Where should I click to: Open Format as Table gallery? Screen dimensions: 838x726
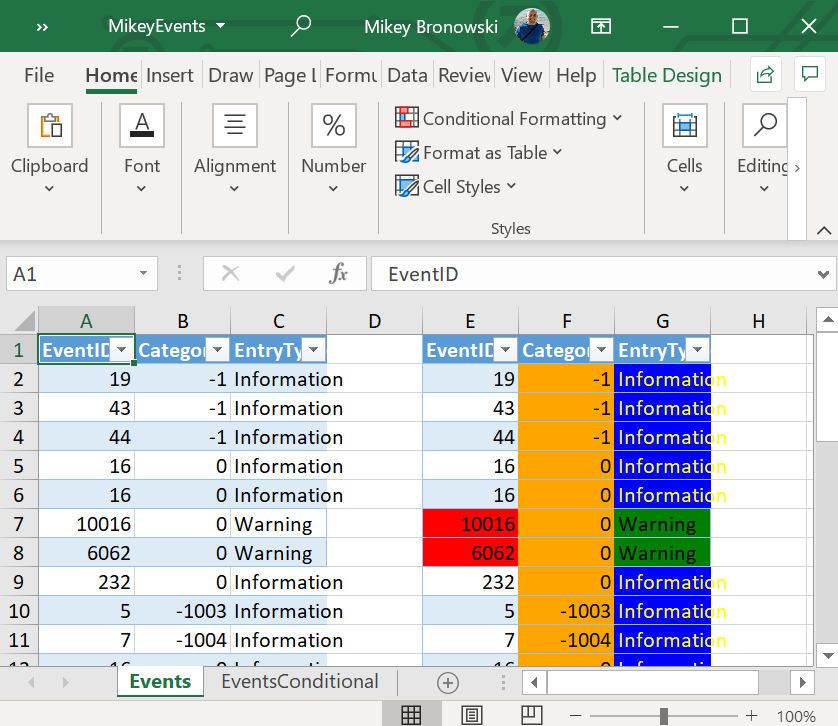(478, 152)
